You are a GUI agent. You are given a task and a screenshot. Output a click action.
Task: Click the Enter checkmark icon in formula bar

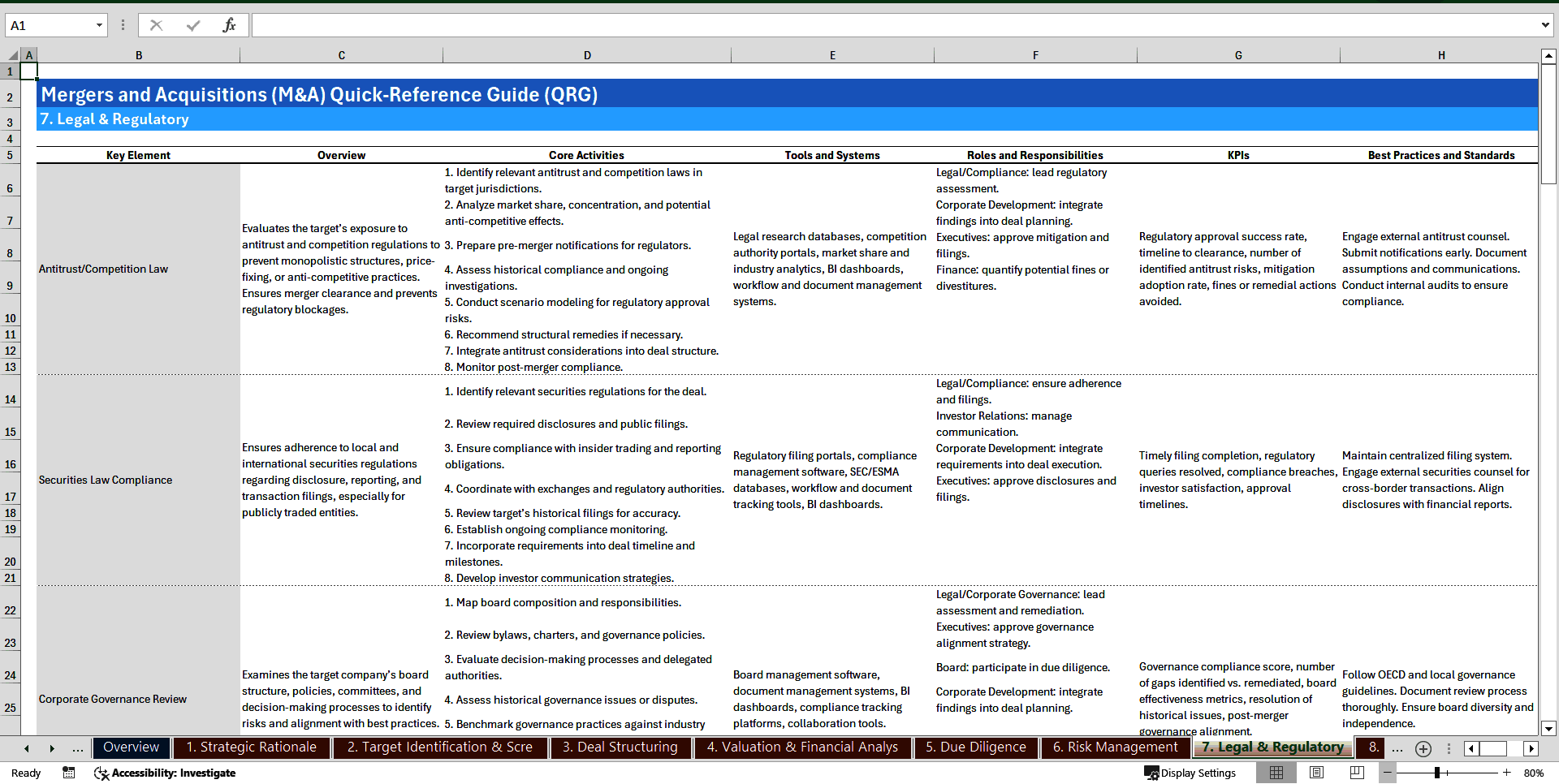click(193, 24)
